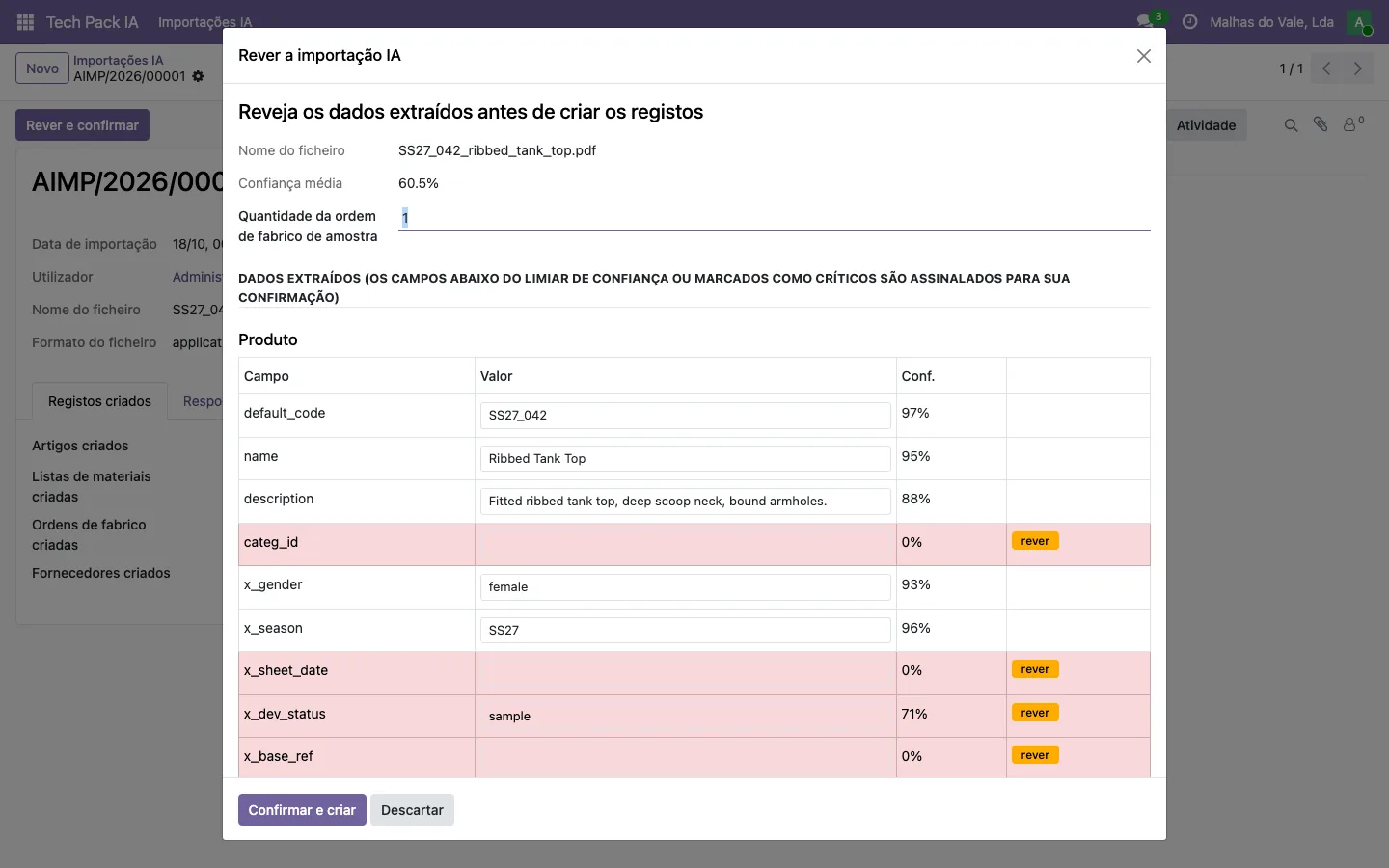Open Importações IA menu in top navbar
The image size is (1389, 868).
[x=204, y=22]
